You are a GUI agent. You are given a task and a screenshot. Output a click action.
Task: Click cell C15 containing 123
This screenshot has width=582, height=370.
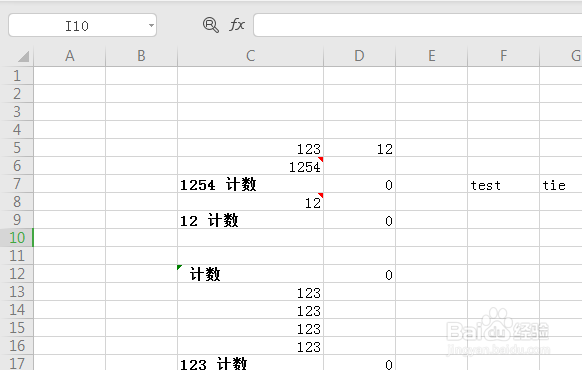[x=251, y=328]
